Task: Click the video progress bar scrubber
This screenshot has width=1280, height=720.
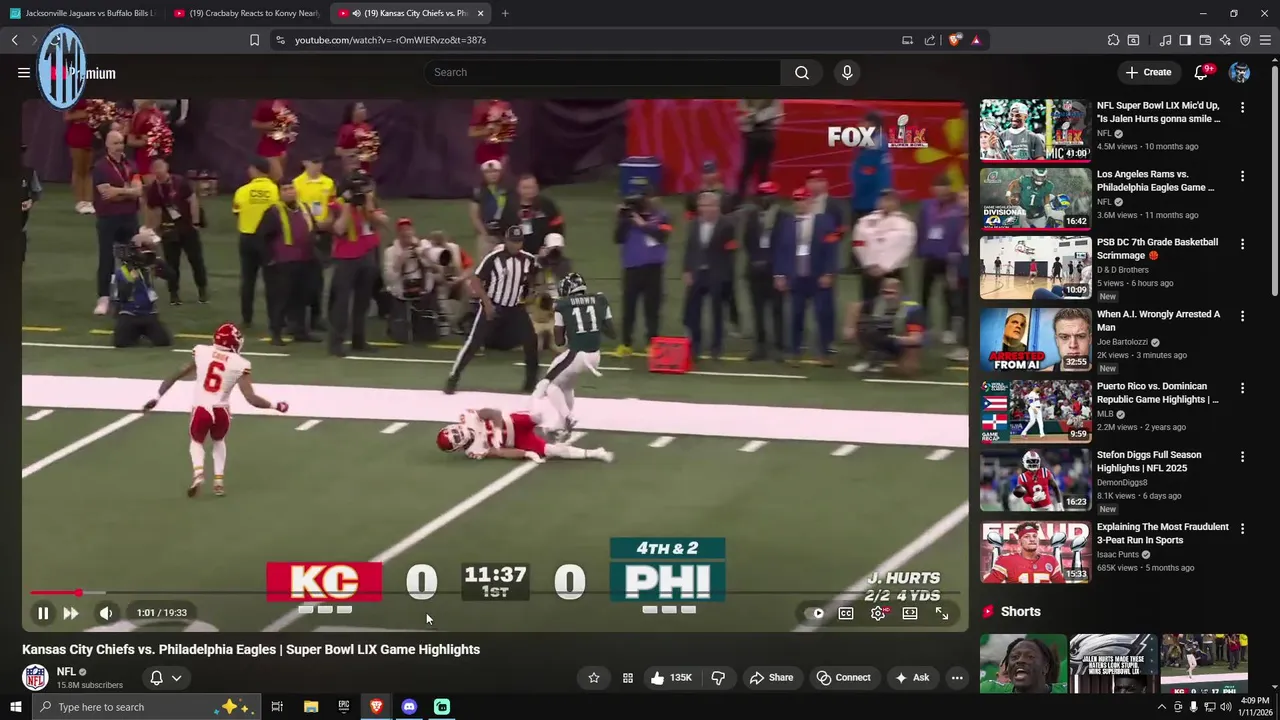Action: pyautogui.click(x=79, y=593)
